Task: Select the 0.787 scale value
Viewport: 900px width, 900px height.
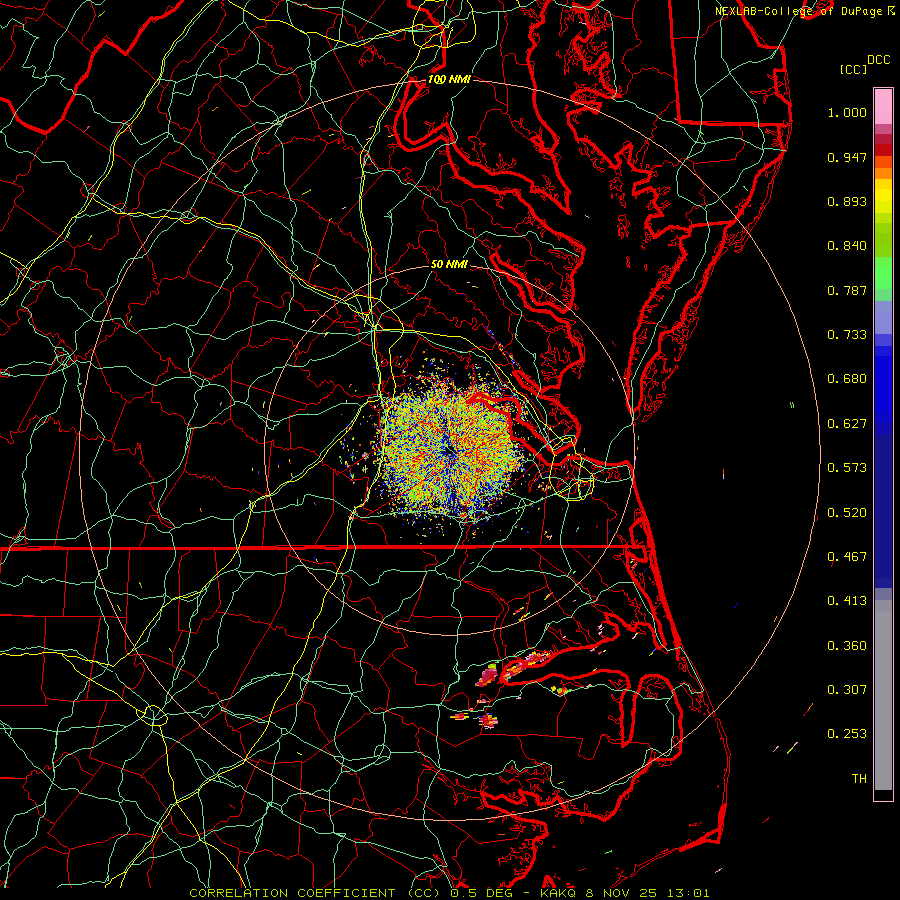Action: 847,290
